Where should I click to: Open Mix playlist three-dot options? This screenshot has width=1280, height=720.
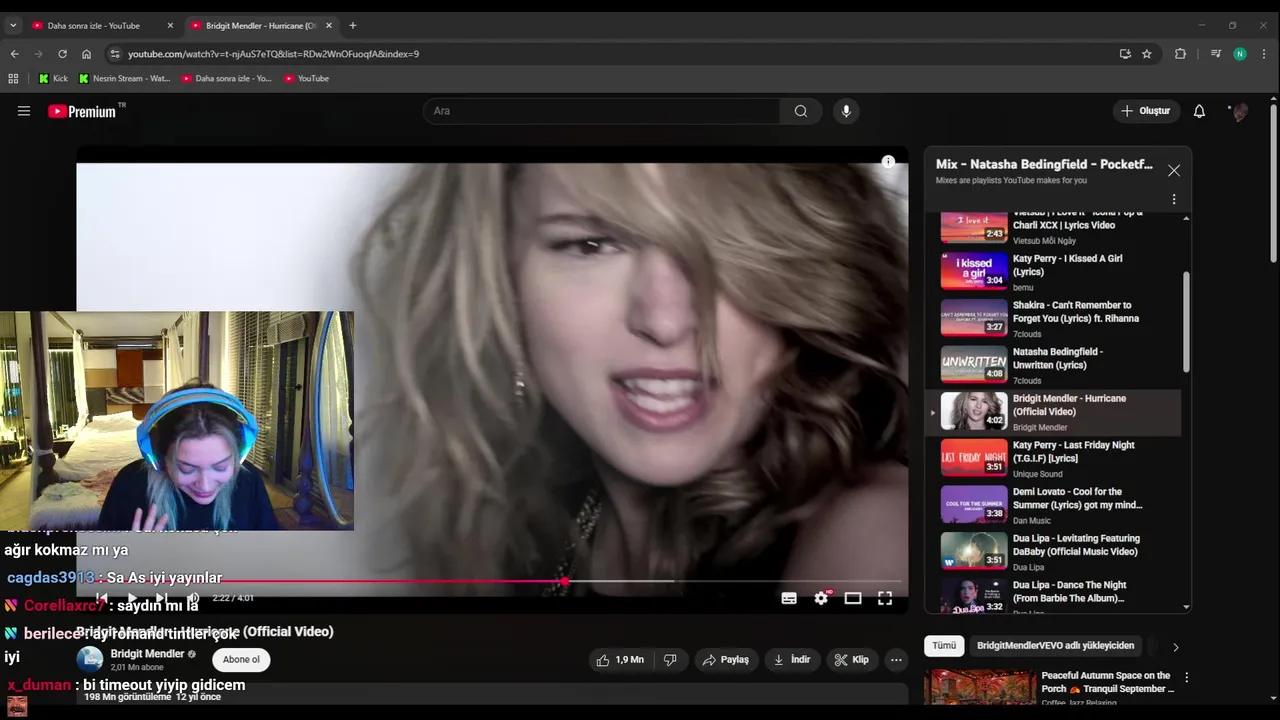(x=1174, y=199)
